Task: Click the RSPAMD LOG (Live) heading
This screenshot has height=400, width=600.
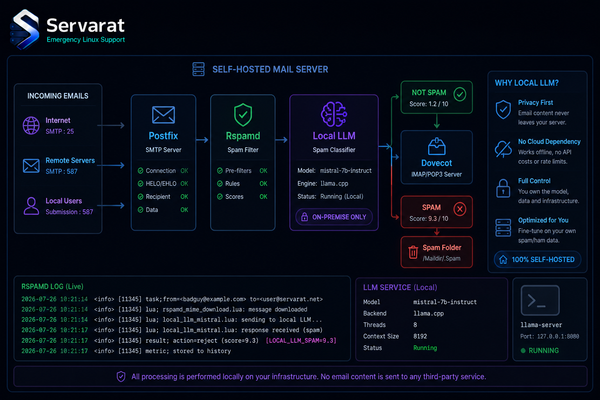Action: click(x=52, y=286)
